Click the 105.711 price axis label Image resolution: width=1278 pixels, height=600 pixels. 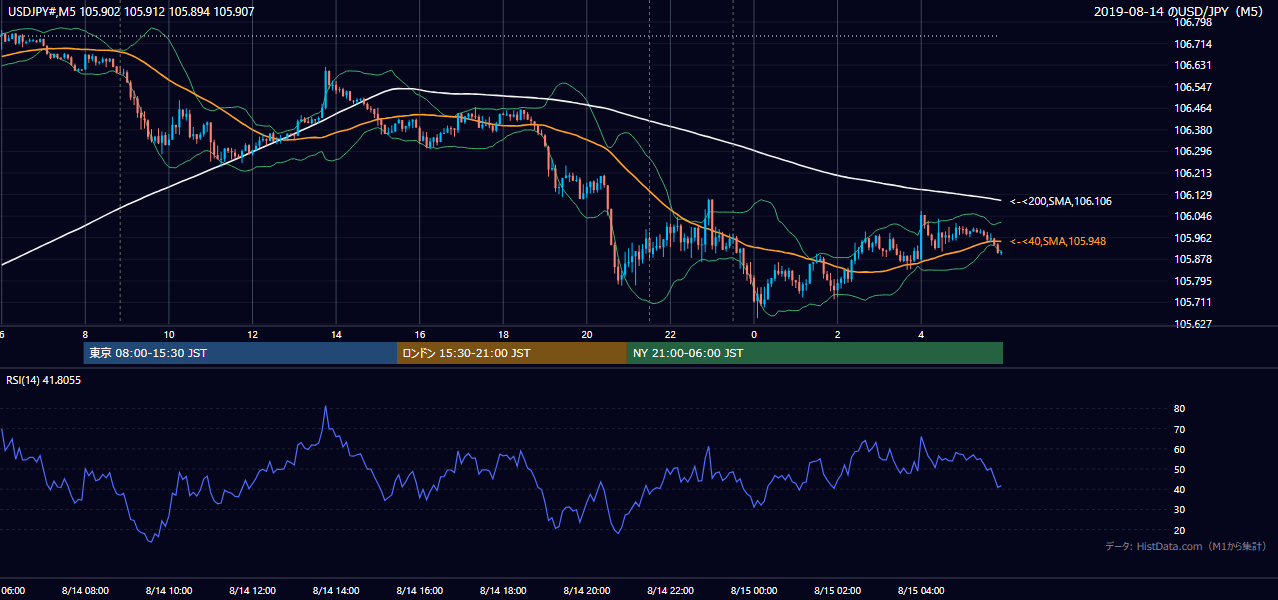tap(1193, 302)
